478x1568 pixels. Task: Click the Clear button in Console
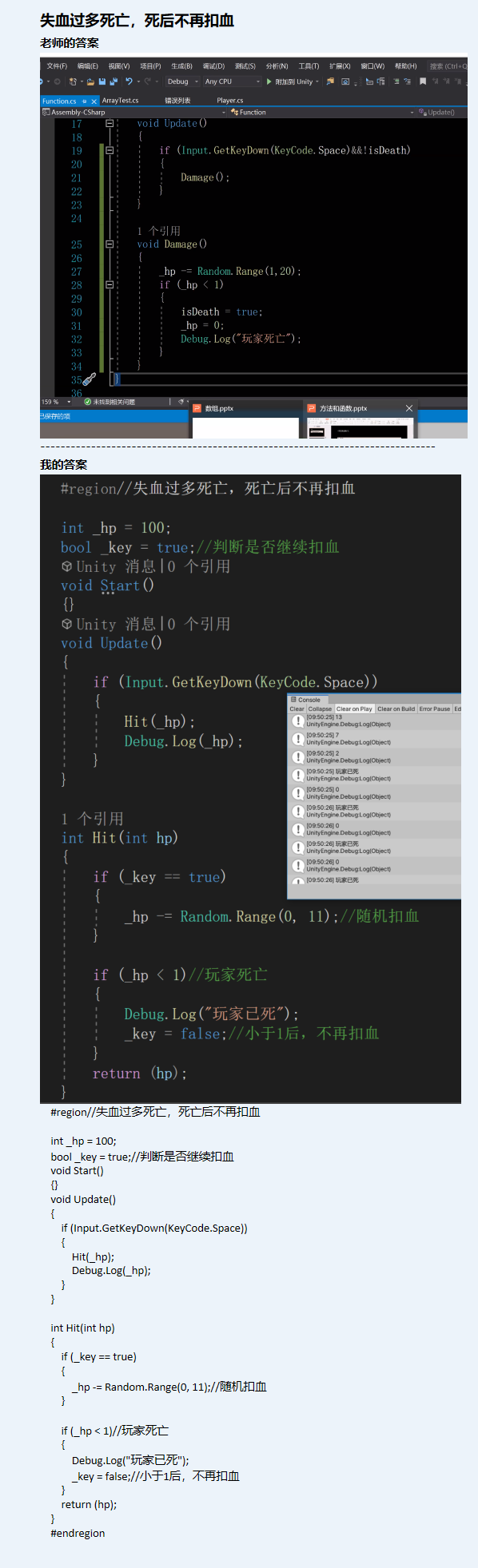[x=297, y=709]
